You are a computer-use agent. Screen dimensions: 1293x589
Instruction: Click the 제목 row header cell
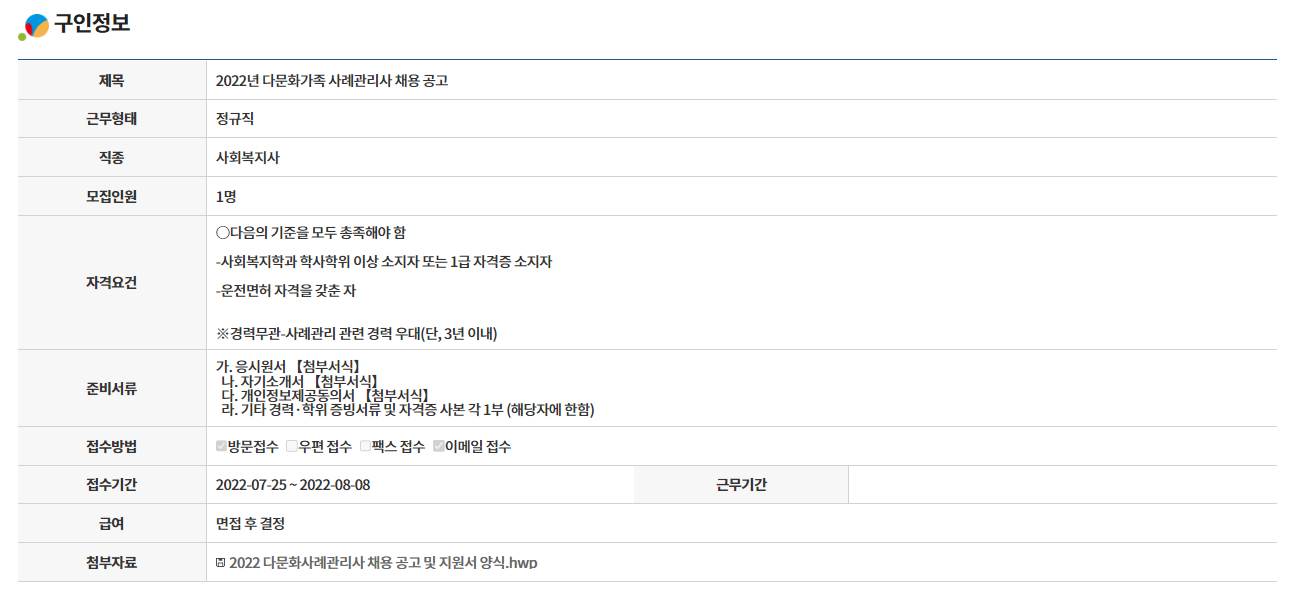click(x=112, y=81)
